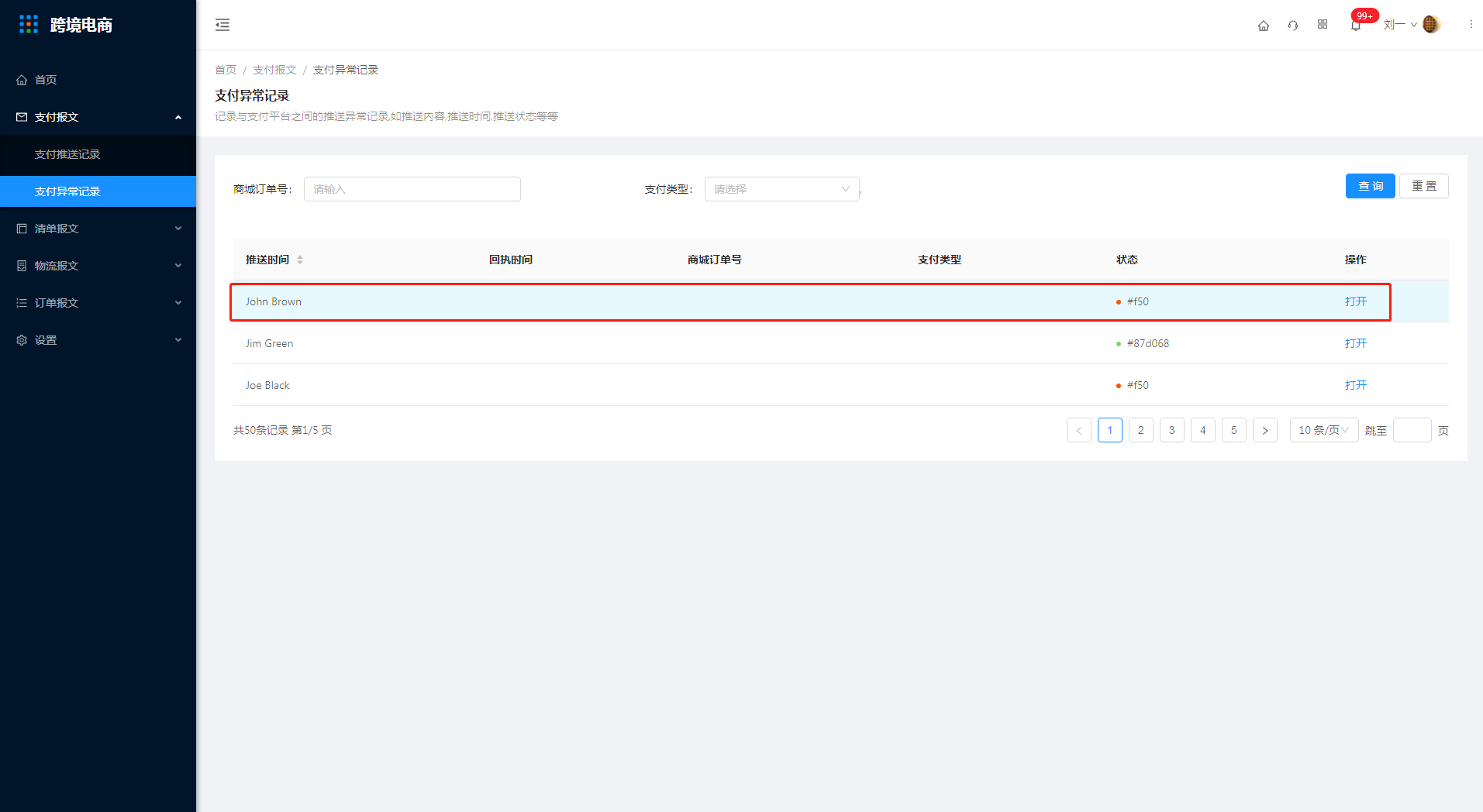Viewport: 1483px width, 812px height.
Task: Click the 查询 button
Action: 1371,186
